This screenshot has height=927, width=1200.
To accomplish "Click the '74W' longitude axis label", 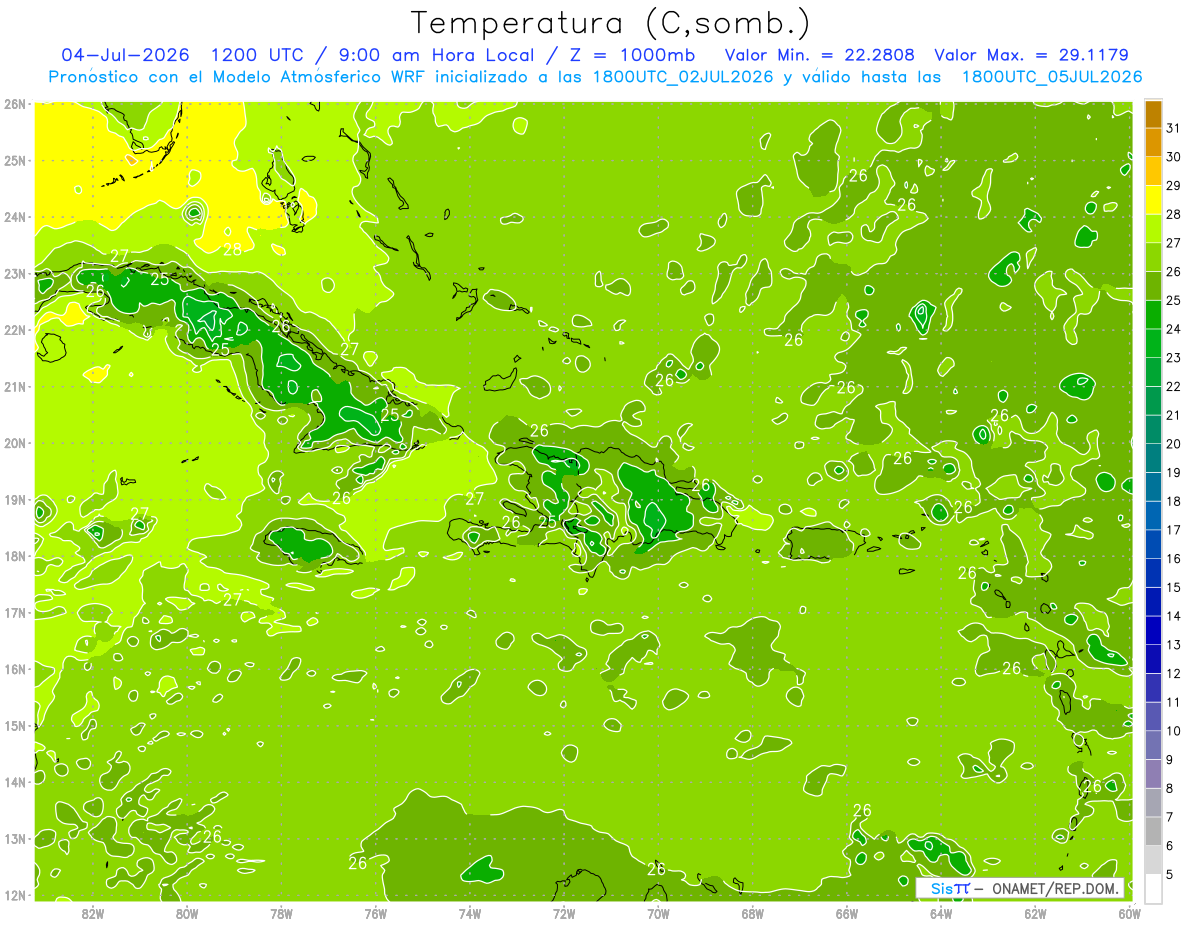I will tap(470, 913).
